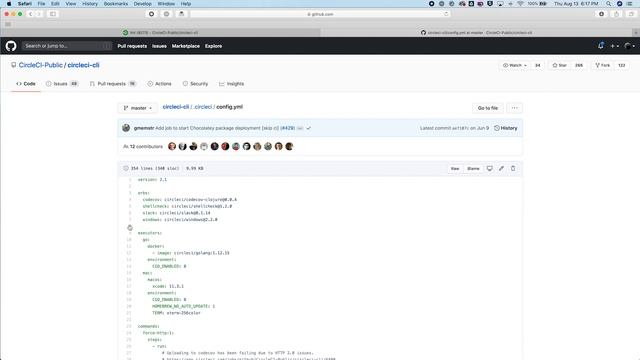Open the master branch dropdown
The image size is (640, 360).
(x=138, y=108)
